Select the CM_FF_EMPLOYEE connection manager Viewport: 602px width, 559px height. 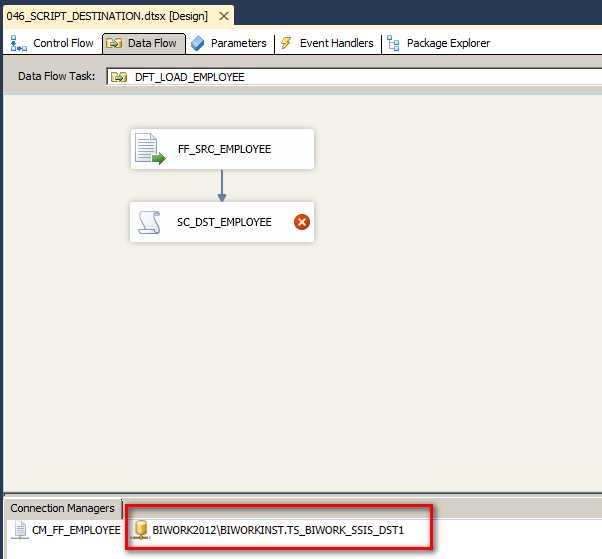[66, 530]
